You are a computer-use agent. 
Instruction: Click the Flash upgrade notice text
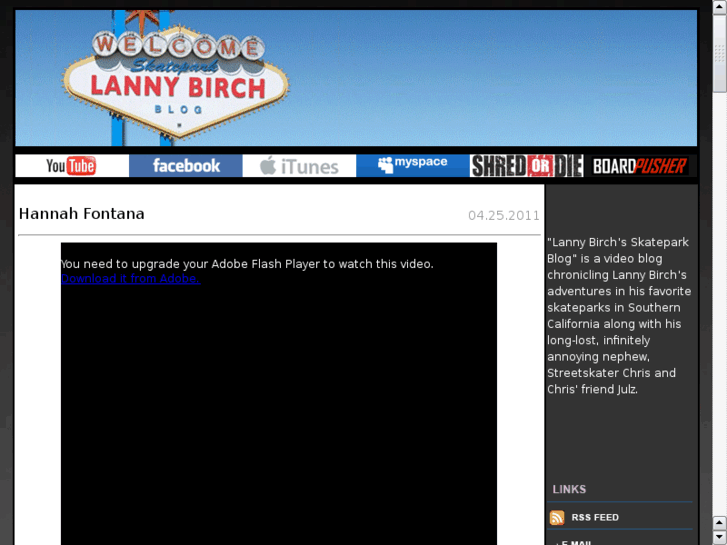click(x=247, y=264)
